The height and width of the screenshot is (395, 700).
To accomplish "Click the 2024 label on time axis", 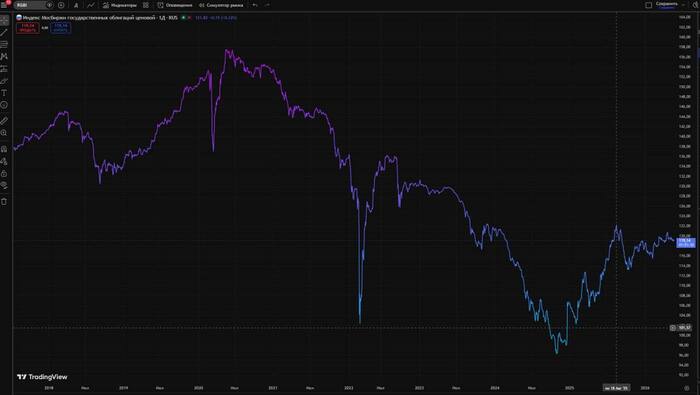I will coord(495,388).
